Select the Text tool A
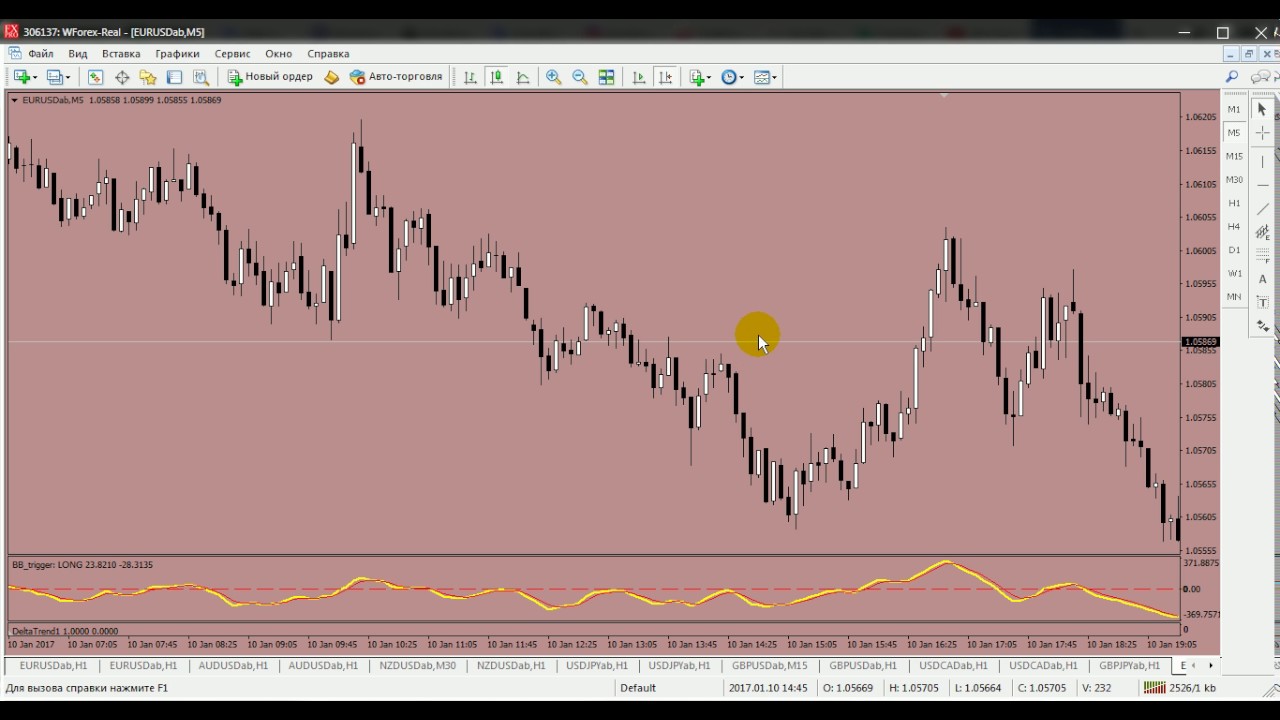 pyautogui.click(x=1262, y=279)
